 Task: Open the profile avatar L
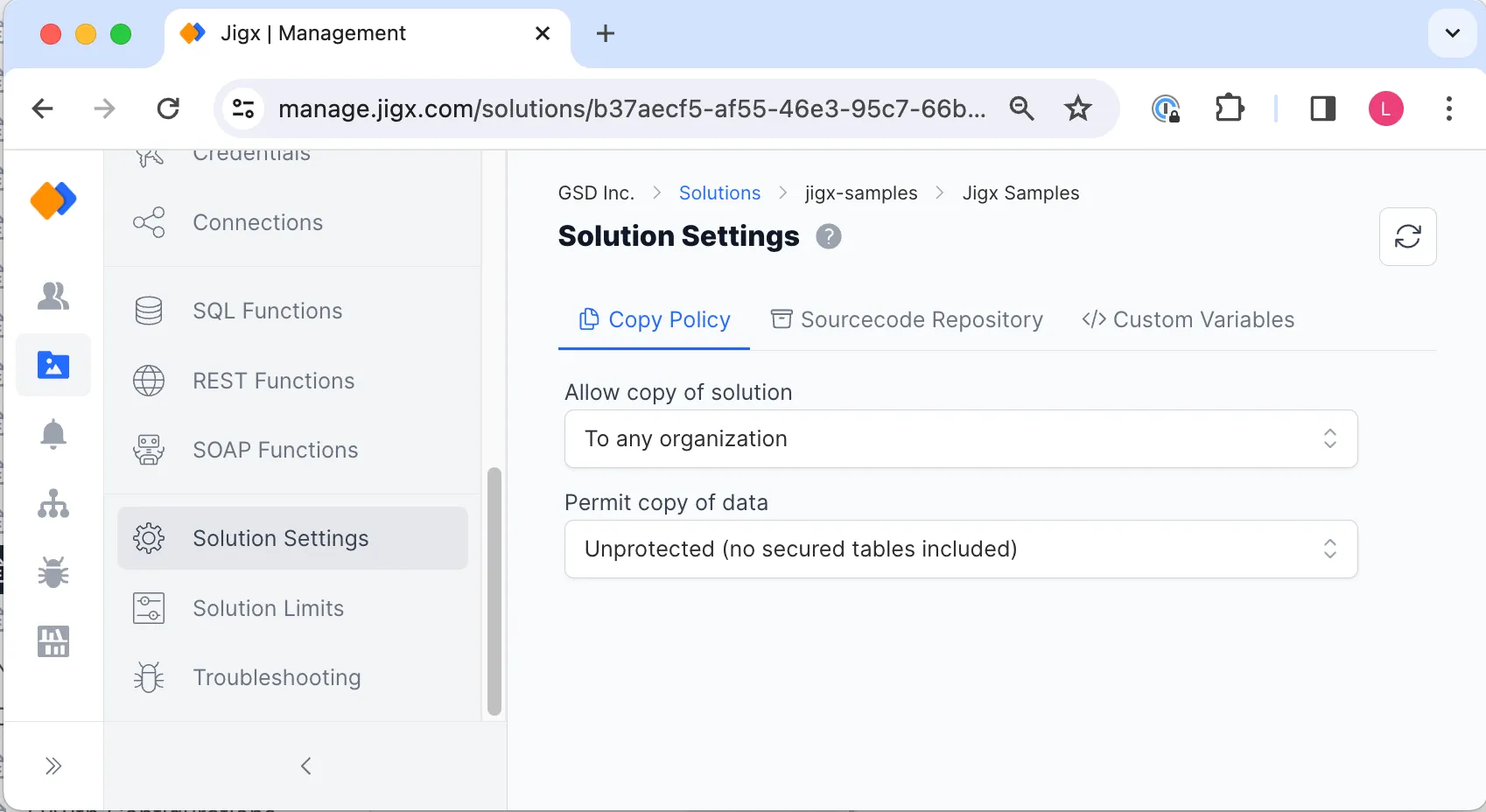click(x=1386, y=108)
